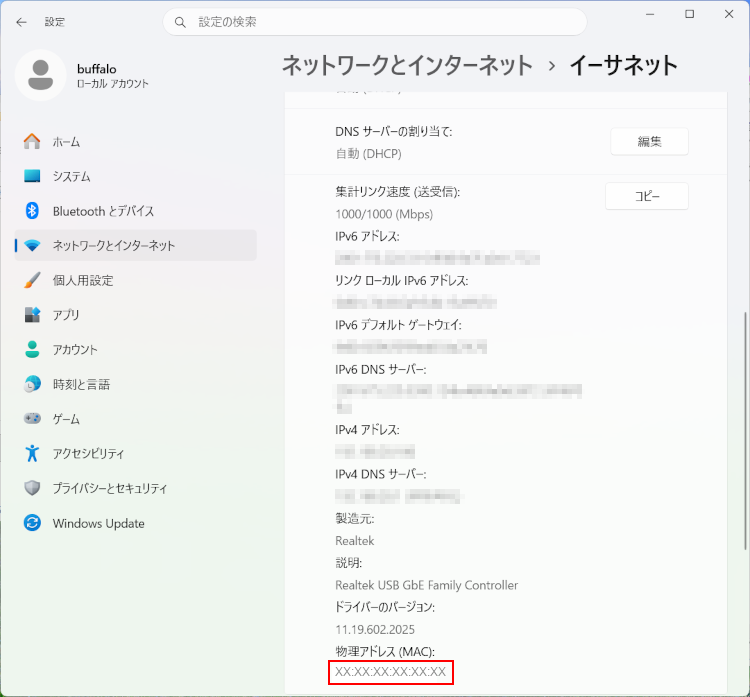The height and width of the screenshot is (697, 750).
Task: Click the IPv6 デフォルト ゲートウェイ label
Action: point(398,325)
